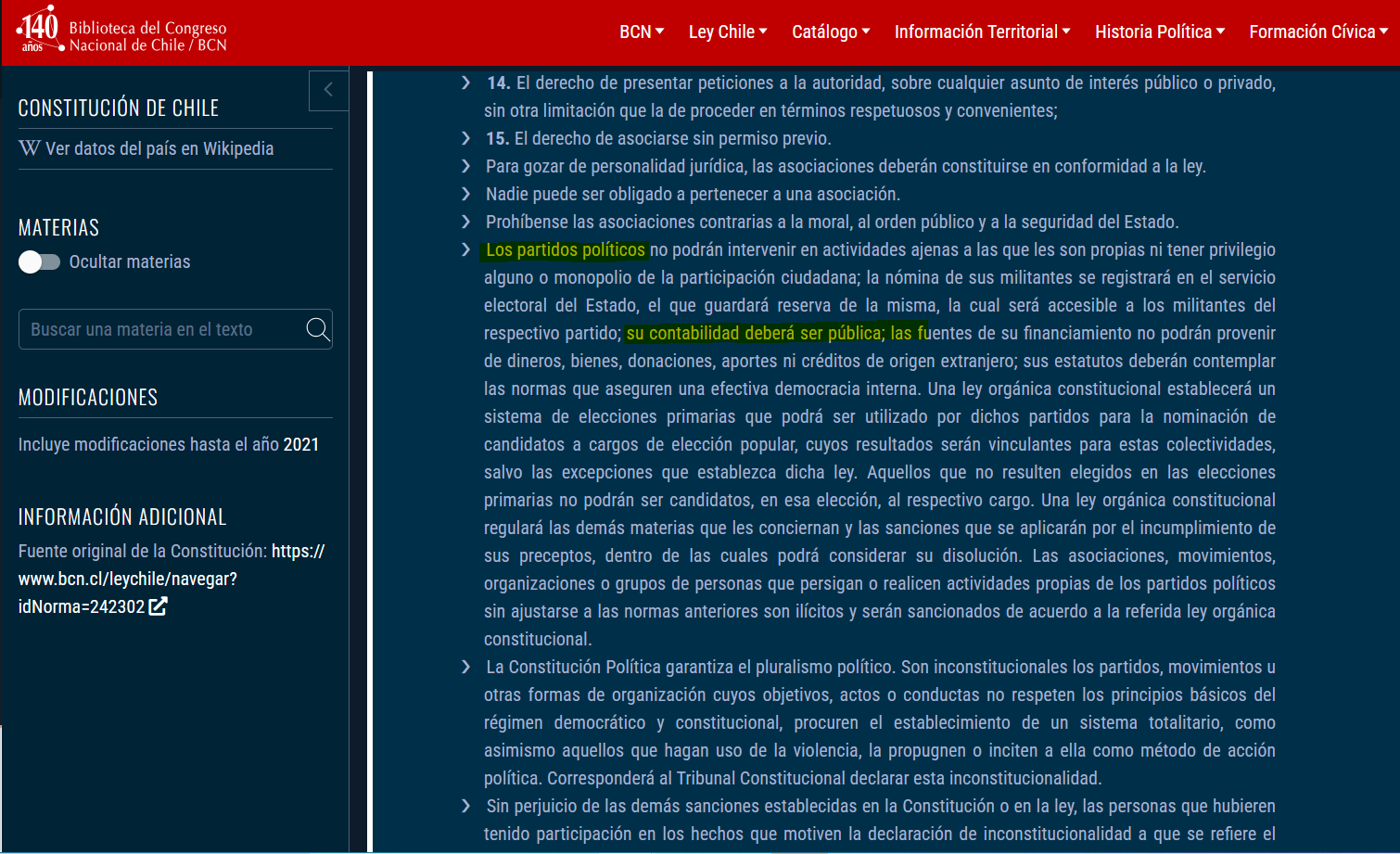The width and height of the screenshot is (1400, 854).
Task: Open the Información Territorial menu
Action: tap(983, 32)
